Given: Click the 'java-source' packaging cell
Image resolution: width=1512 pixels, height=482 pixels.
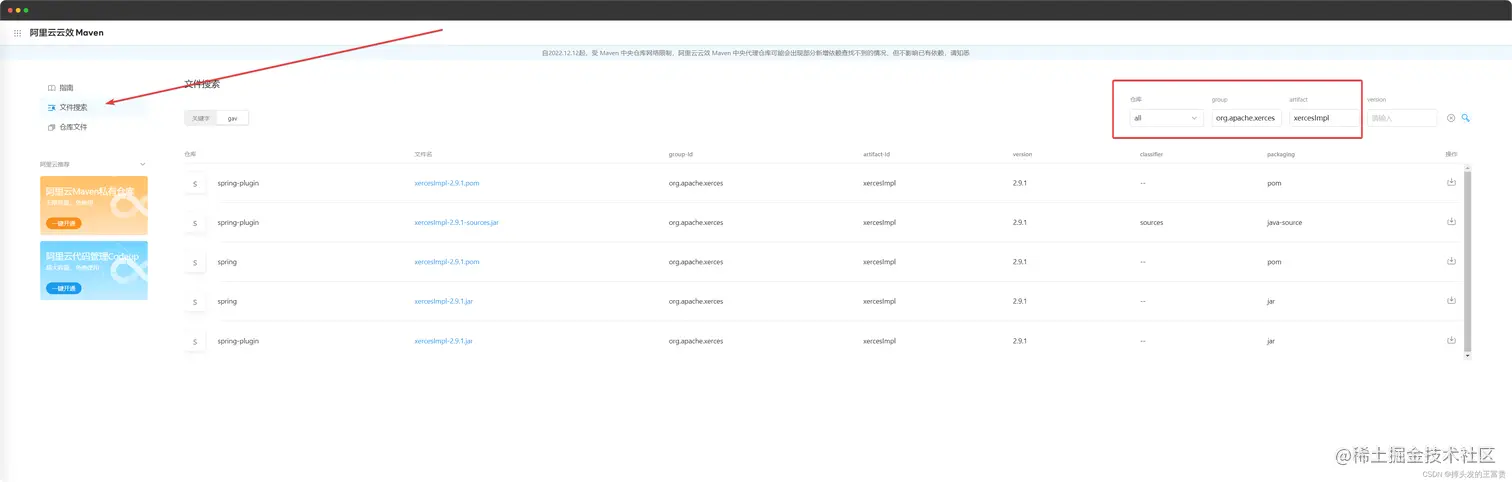Looking at the screenshot, I should coord(1284,222).
